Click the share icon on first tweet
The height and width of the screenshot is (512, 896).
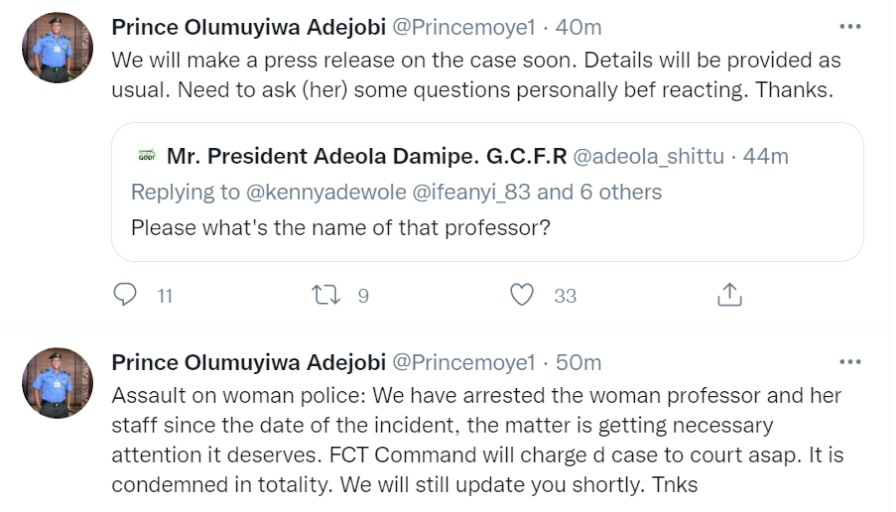click(730, 294)
